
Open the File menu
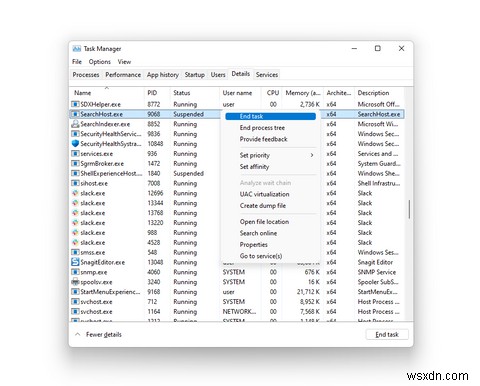(x=77, y=62)
